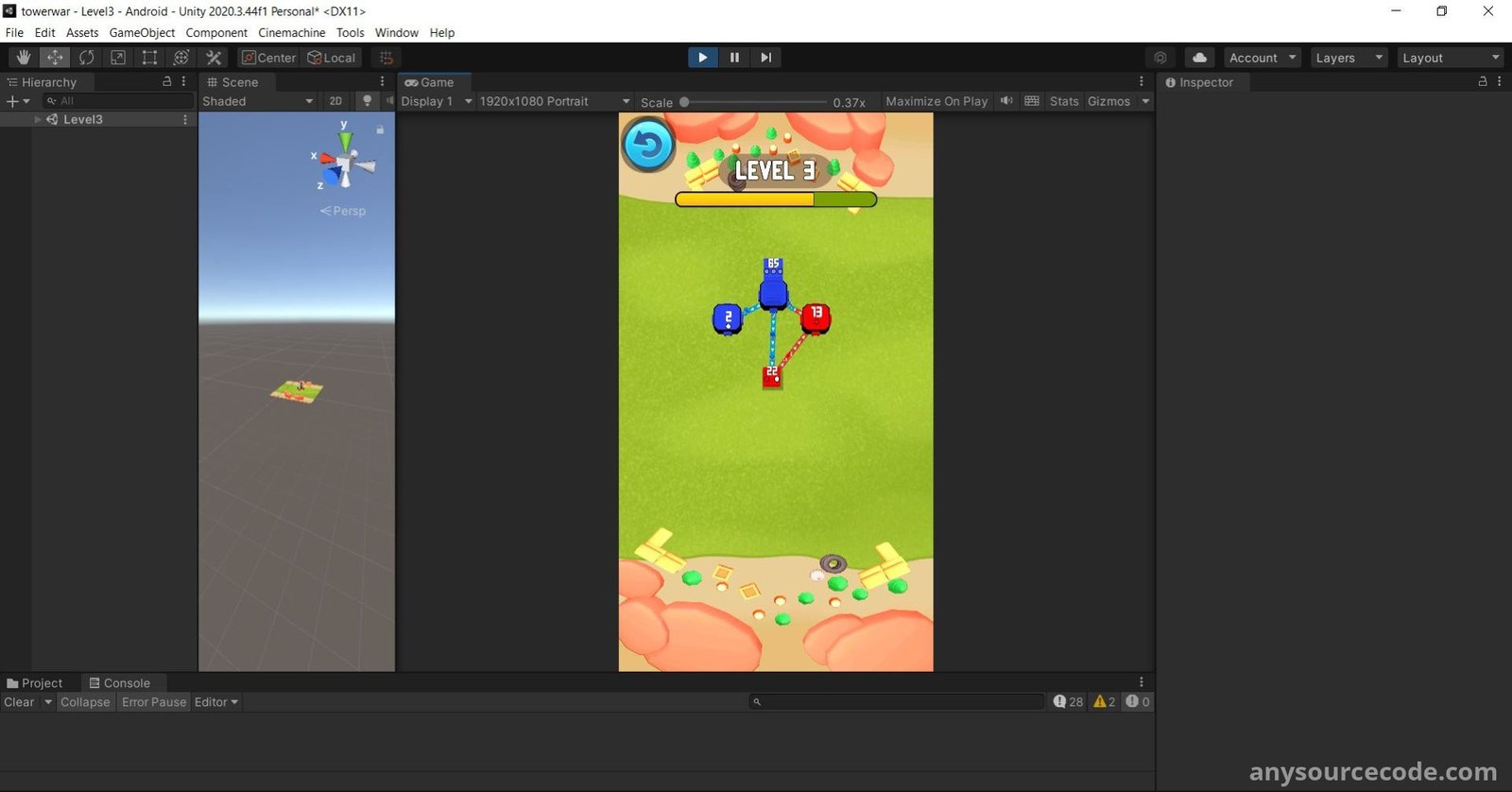Toggle 2D view in Scene
The width and height of the screenshot is (1512, 792).
tap(335, 101)
